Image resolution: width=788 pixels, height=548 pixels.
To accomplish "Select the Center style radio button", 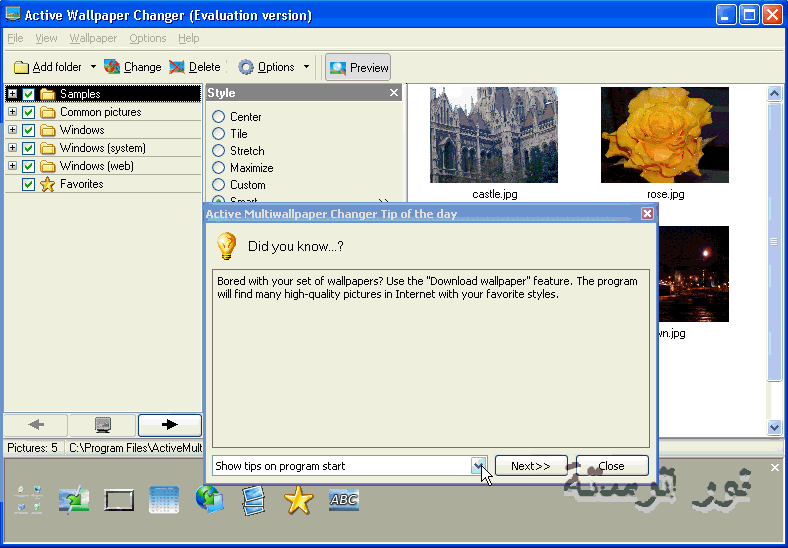I will tap(218, 117).
